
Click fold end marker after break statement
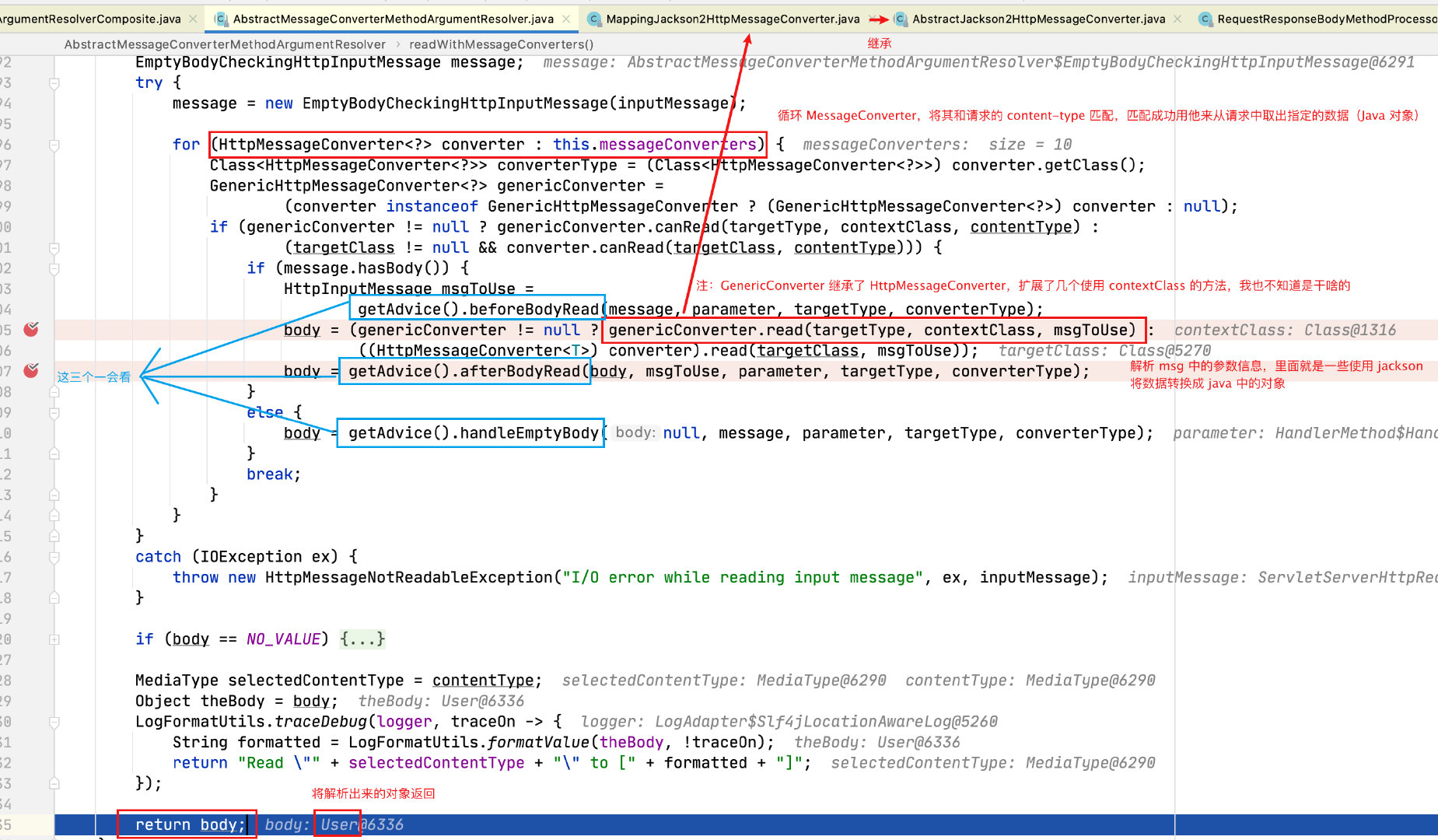54,495
